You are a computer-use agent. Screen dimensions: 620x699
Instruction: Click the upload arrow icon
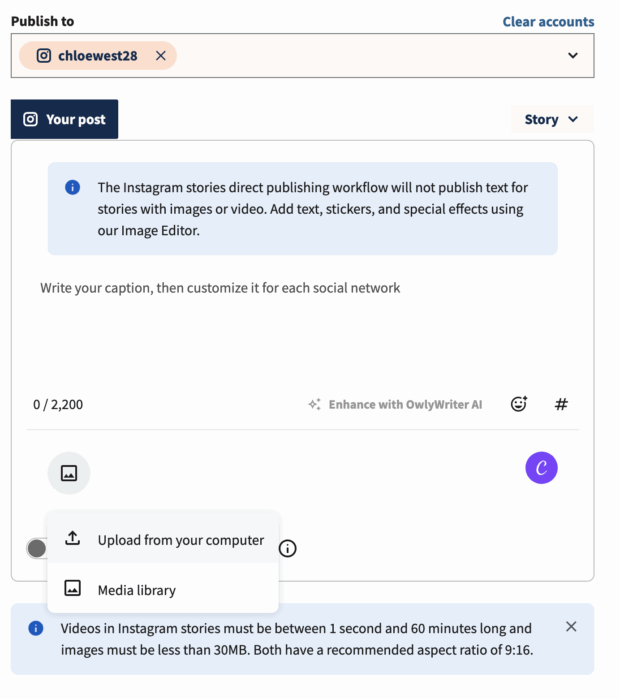coord(72,539)
